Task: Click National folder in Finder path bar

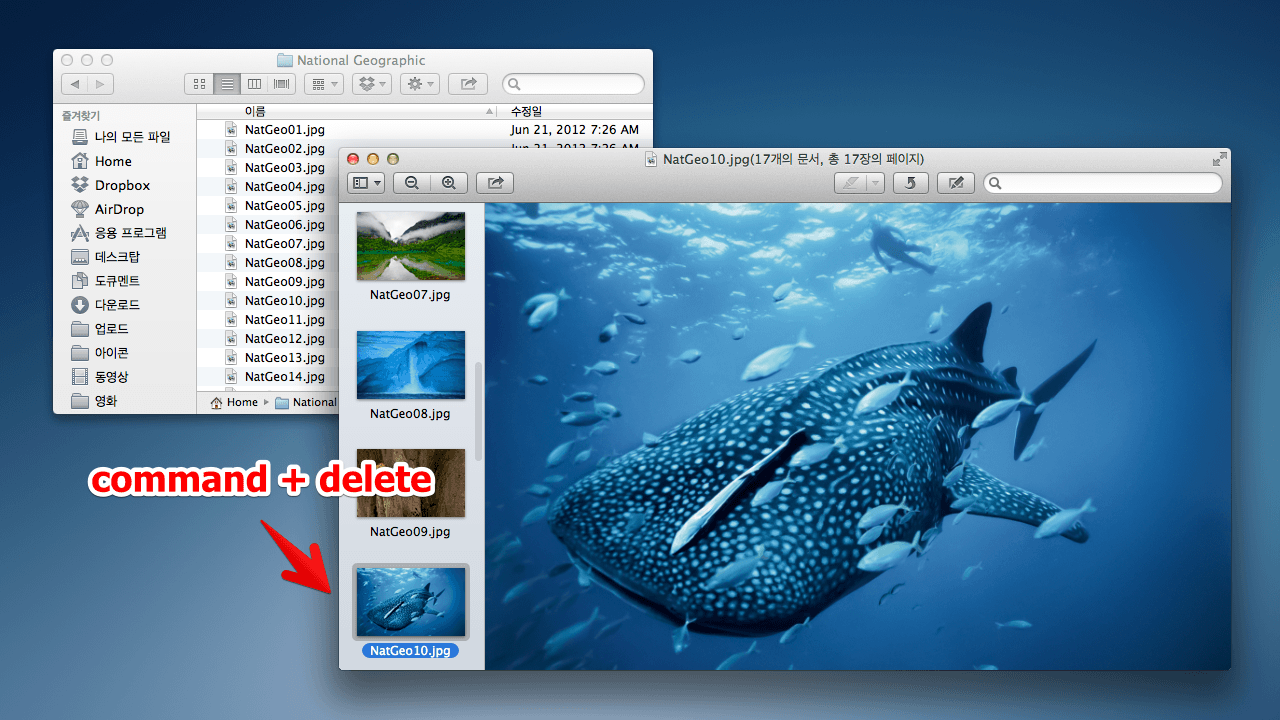Action: 306,402
